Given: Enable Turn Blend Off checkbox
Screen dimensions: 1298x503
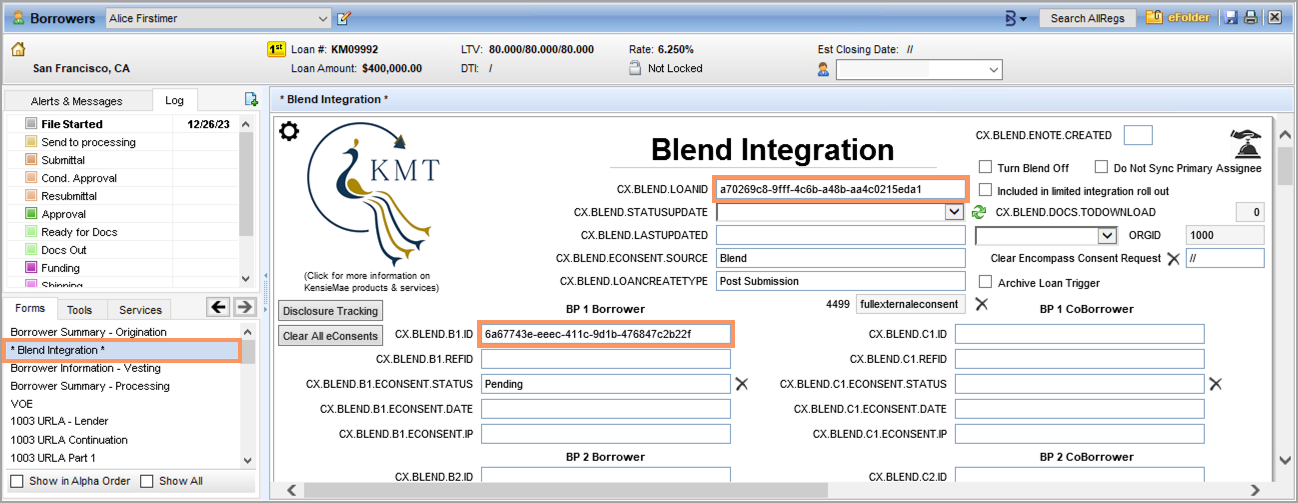Looking at the screenshot, I should pyautogui.click(x=986, y=167).
